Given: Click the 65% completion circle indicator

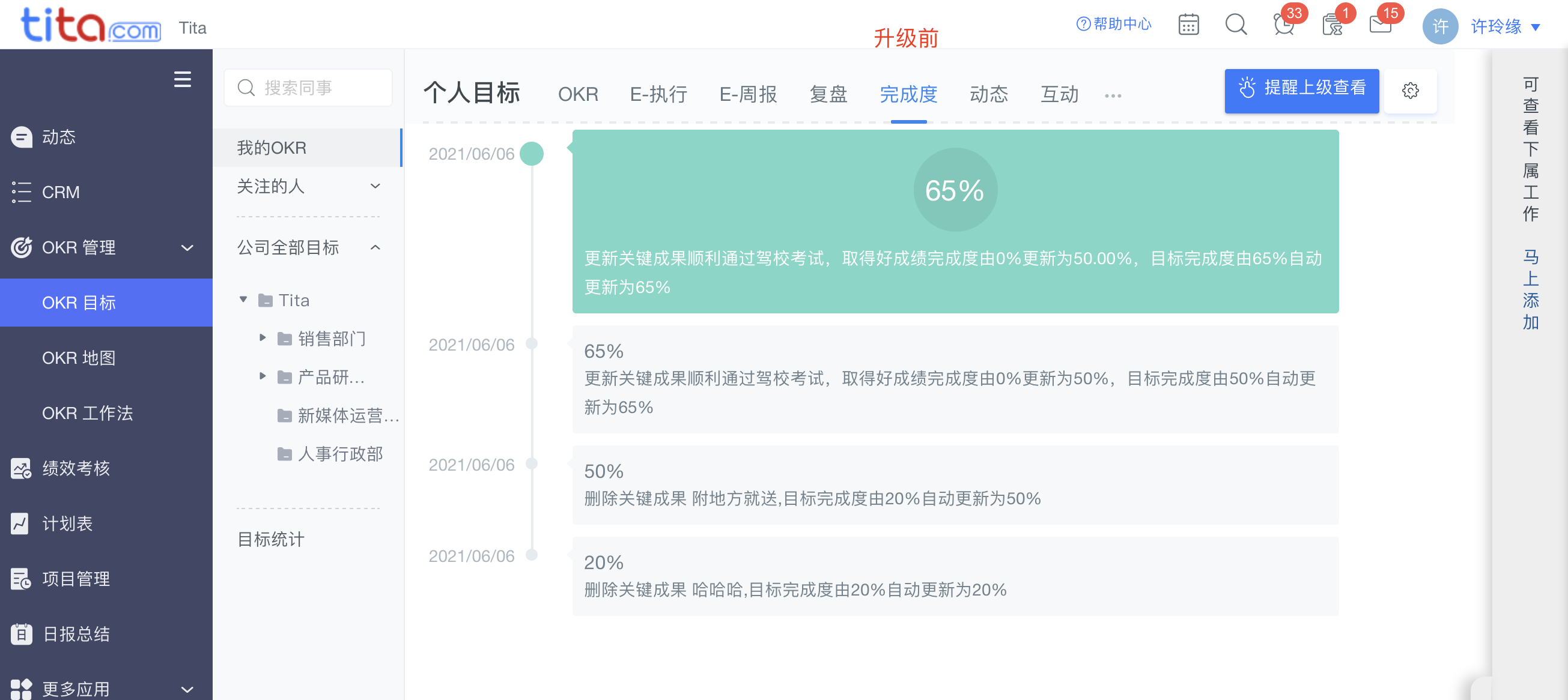Looking at the screenshot, I should (x=954, y=190).
